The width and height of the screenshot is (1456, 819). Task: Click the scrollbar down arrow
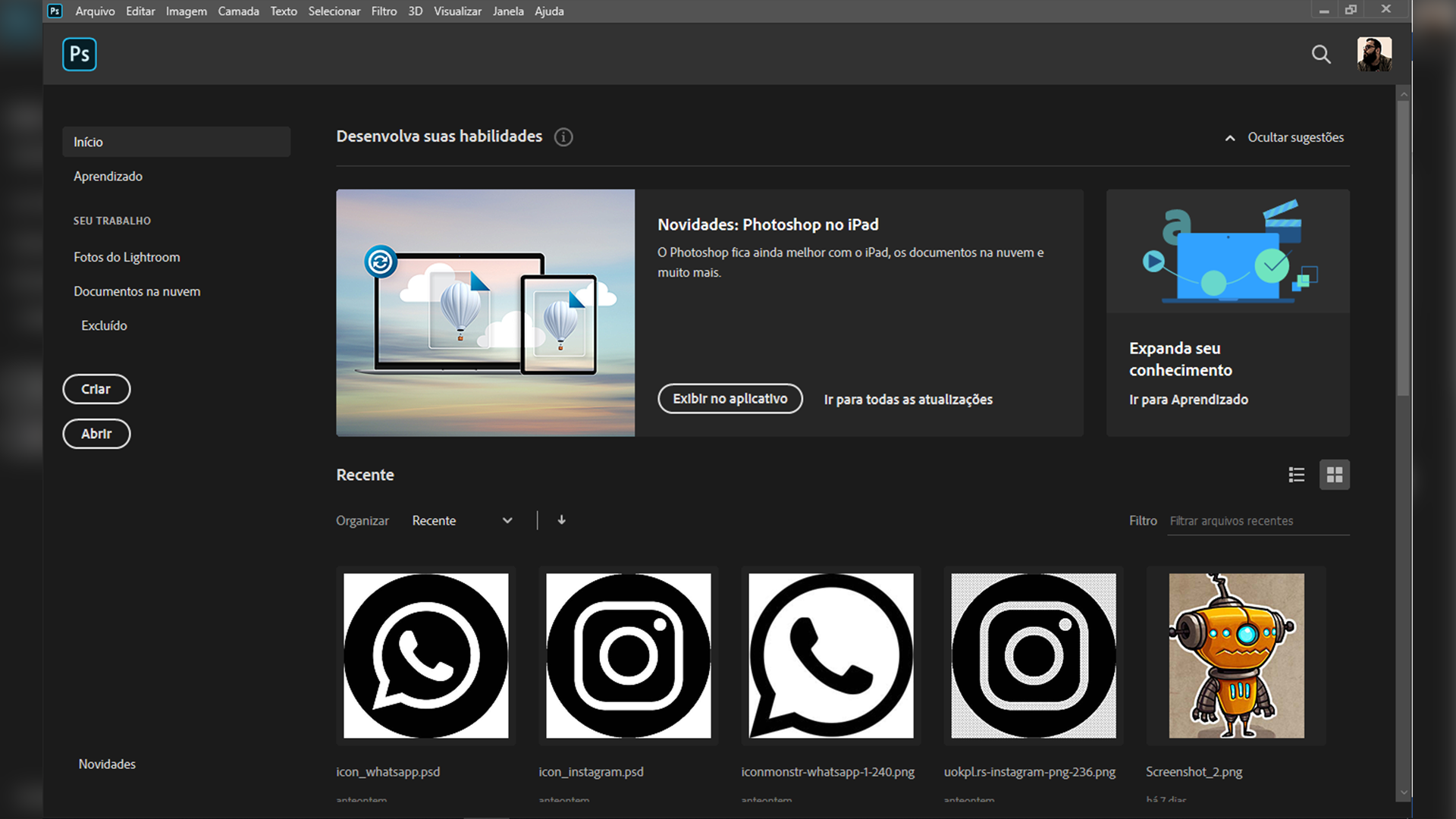click(1404, 792)
